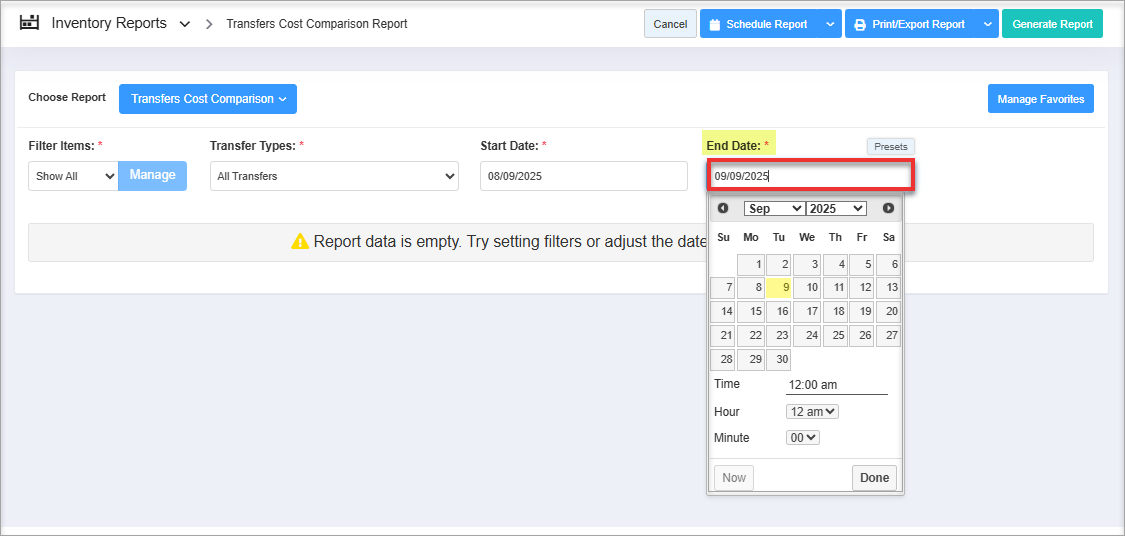This screenshot has height=536, width=1125.
Task: Expand the Inventory Reports chevron menu
Action: [x=185, y=24]
